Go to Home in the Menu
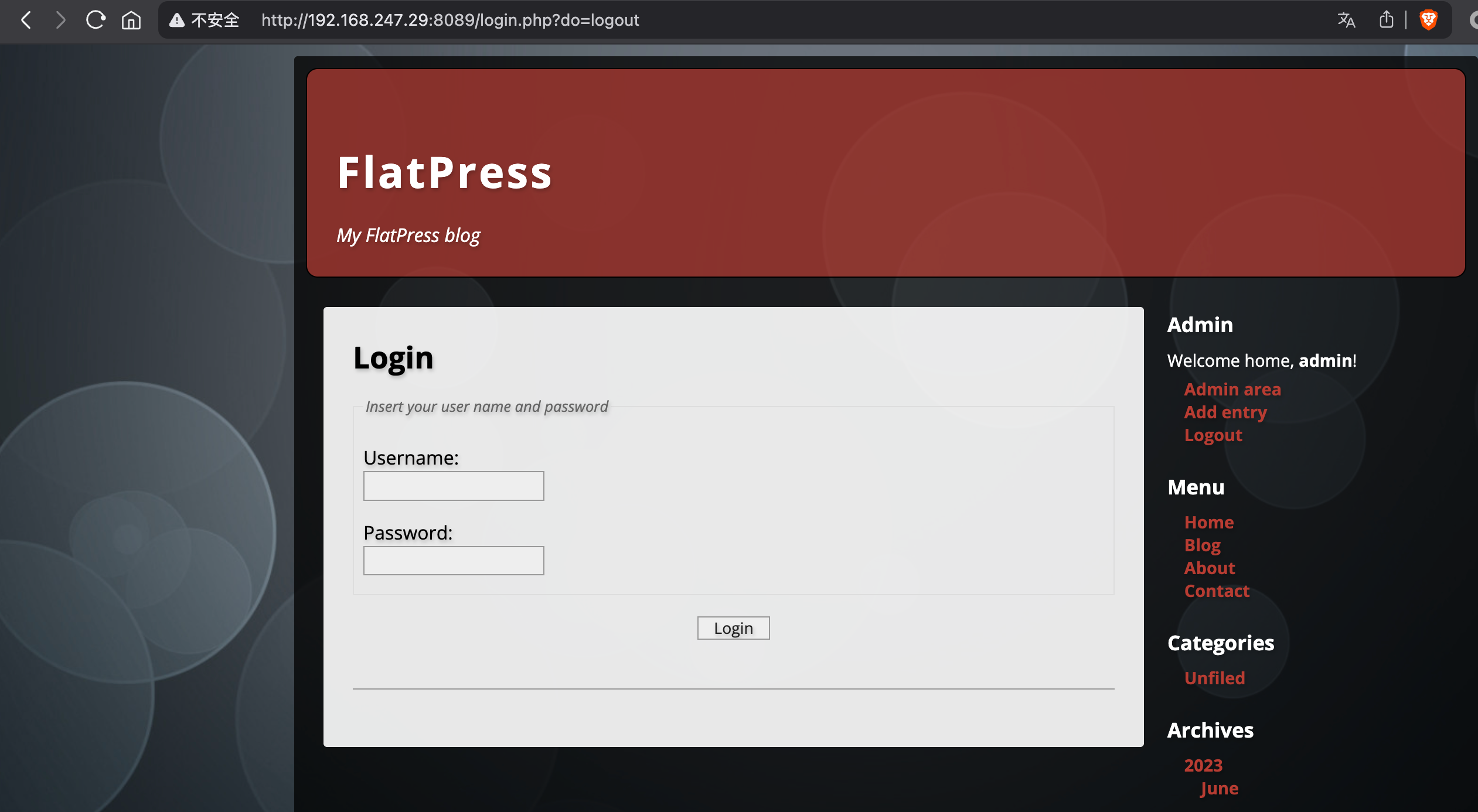This screenshot has width=1478, height=812. pyautogui.click(x=1209, y=522)
